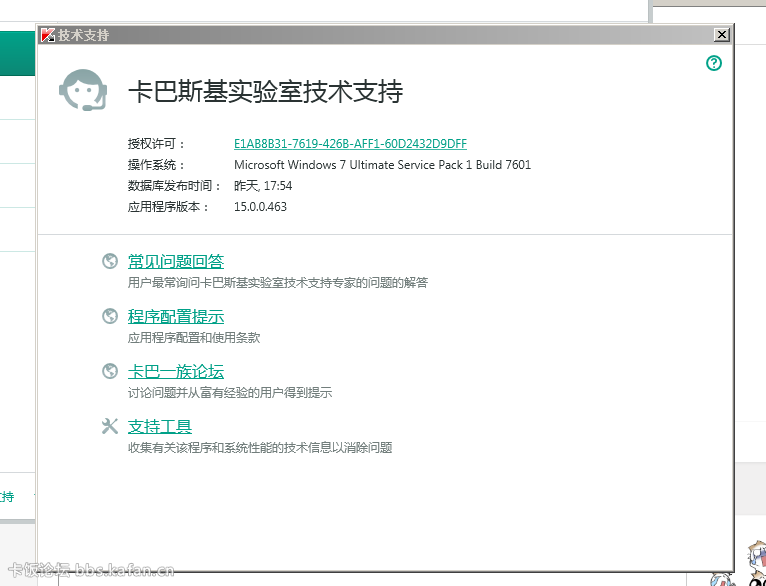Open the green help question mark icon
The width and height of the screenshot is (766, 586).
point(714,63)
